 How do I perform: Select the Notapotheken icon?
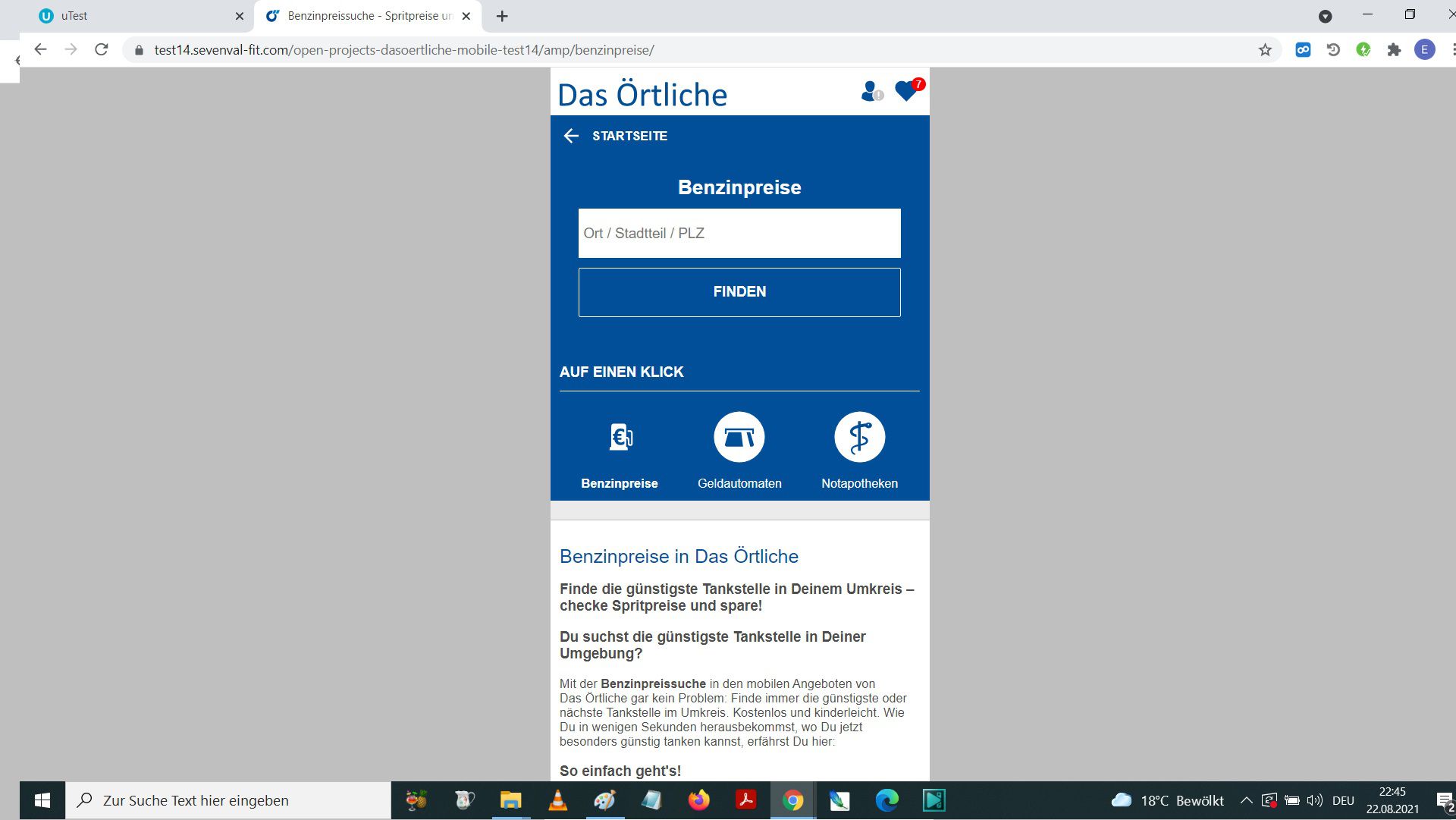pyautogui.click(x=859, y=437)
